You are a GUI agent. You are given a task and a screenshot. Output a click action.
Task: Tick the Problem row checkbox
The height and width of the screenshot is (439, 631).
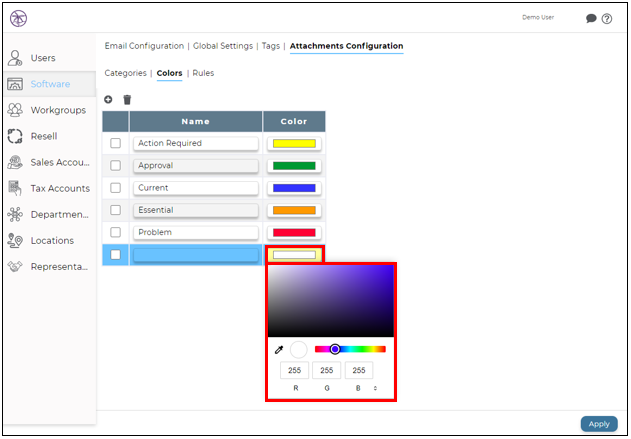coord(115,232)
